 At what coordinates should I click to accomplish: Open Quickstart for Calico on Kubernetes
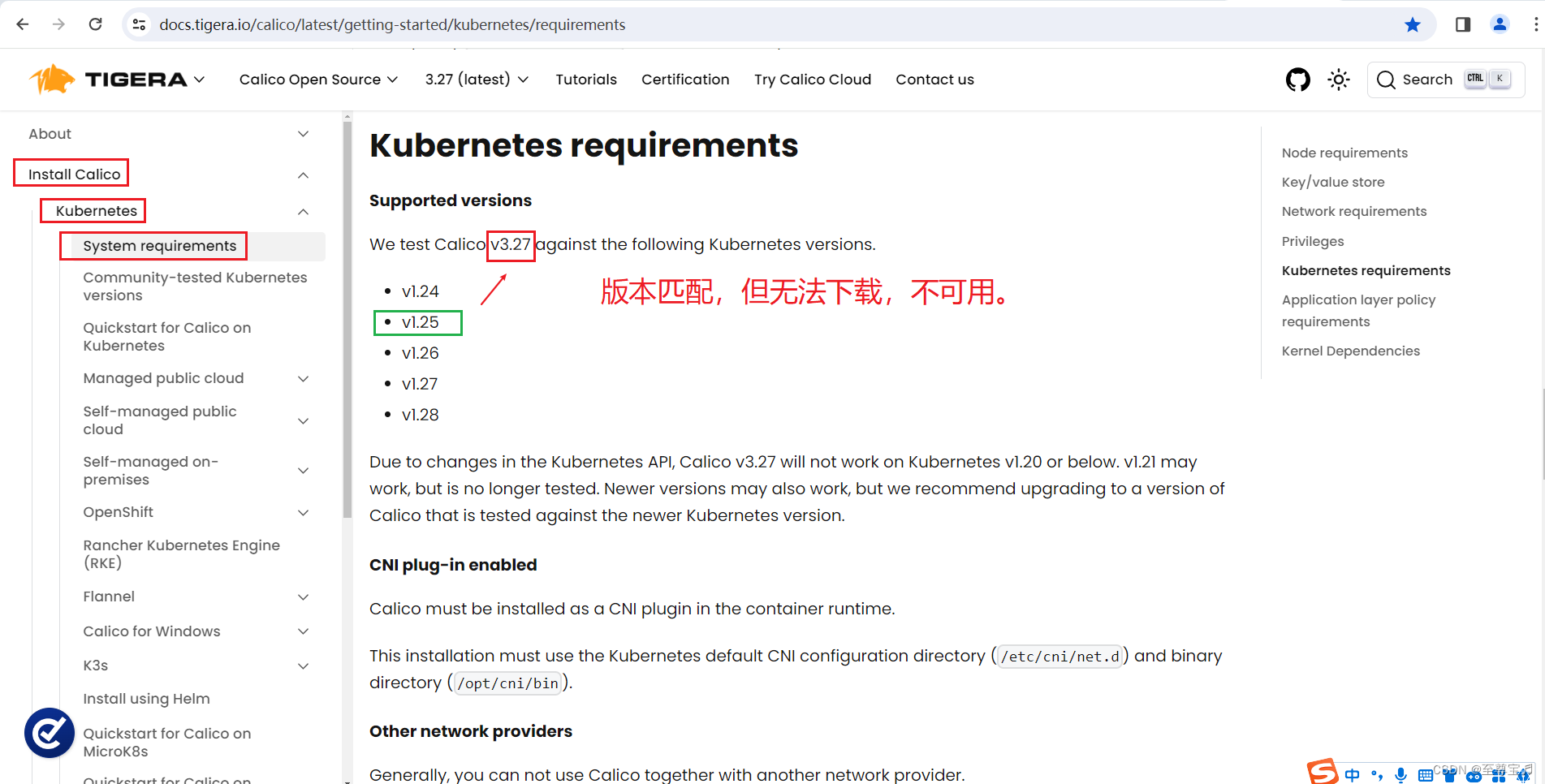tap(167, 337)
